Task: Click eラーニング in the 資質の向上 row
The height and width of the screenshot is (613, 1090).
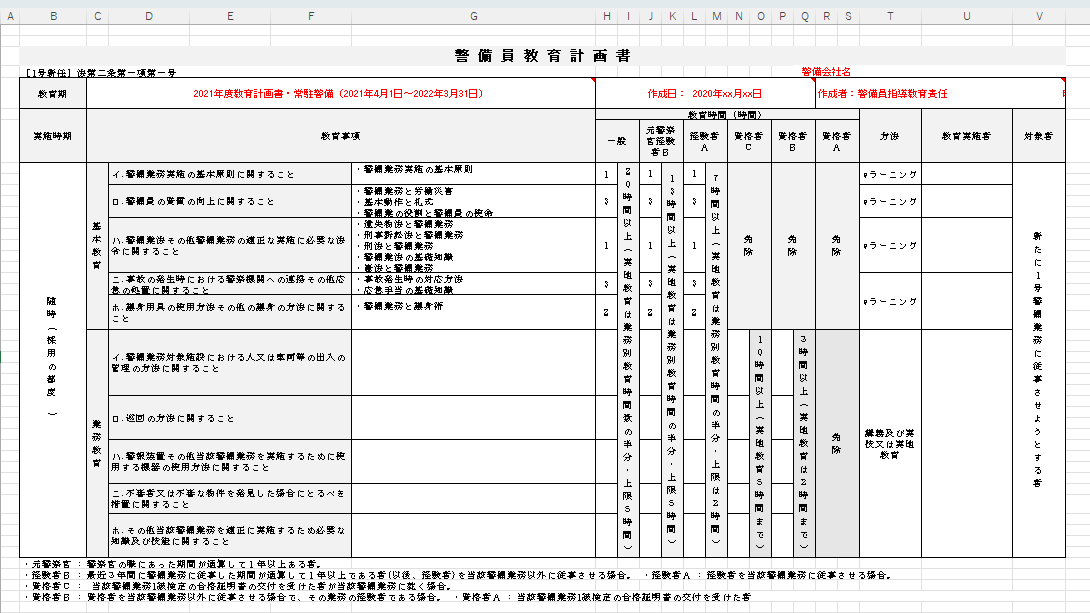Action: [x=890, y=202]
